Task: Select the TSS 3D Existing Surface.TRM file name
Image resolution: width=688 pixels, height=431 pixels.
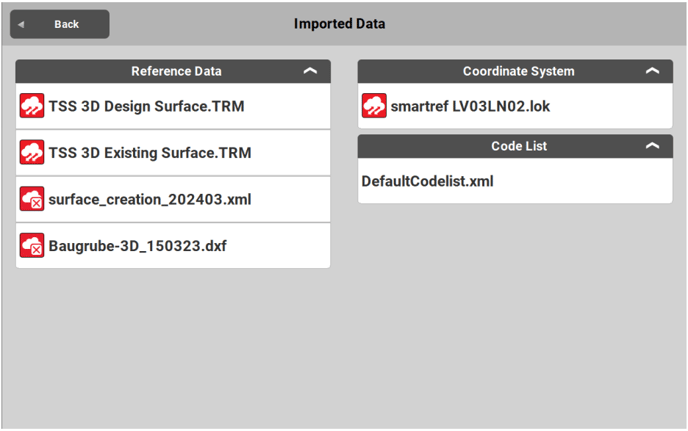Action: 149,153
